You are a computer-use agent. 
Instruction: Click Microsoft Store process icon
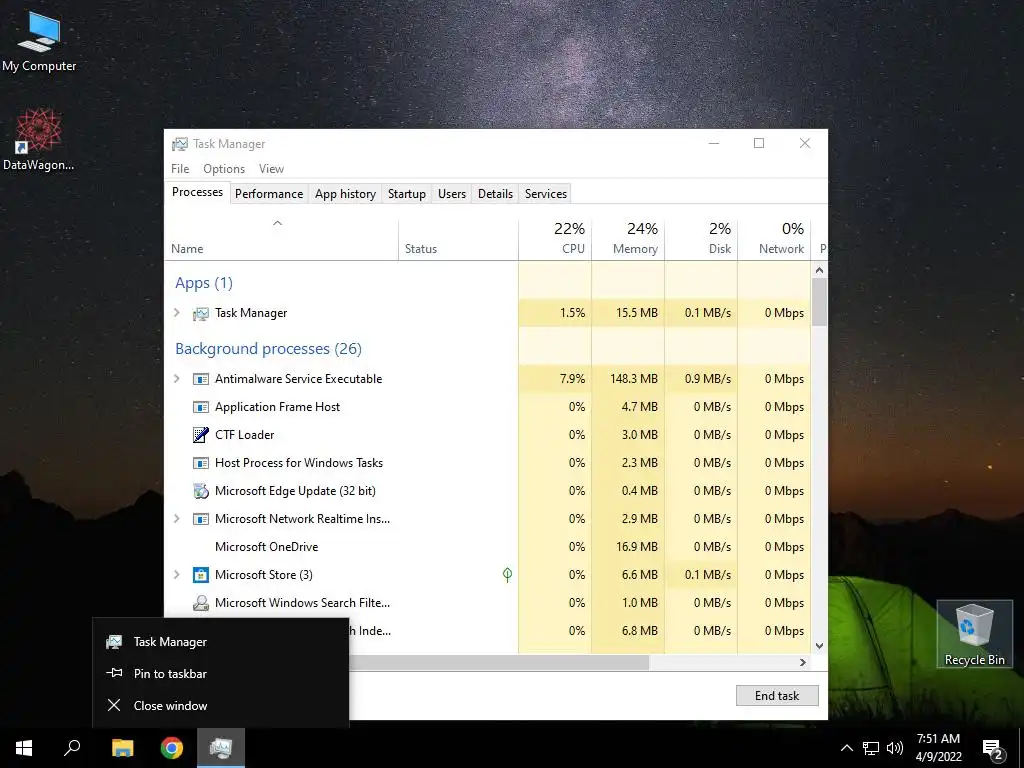[200, 575]
